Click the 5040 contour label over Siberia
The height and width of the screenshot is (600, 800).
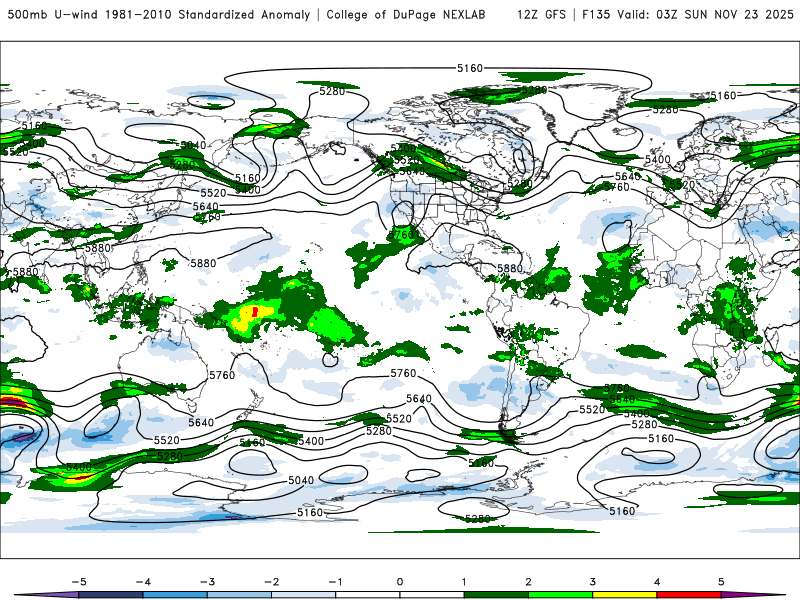pos(193,145)
